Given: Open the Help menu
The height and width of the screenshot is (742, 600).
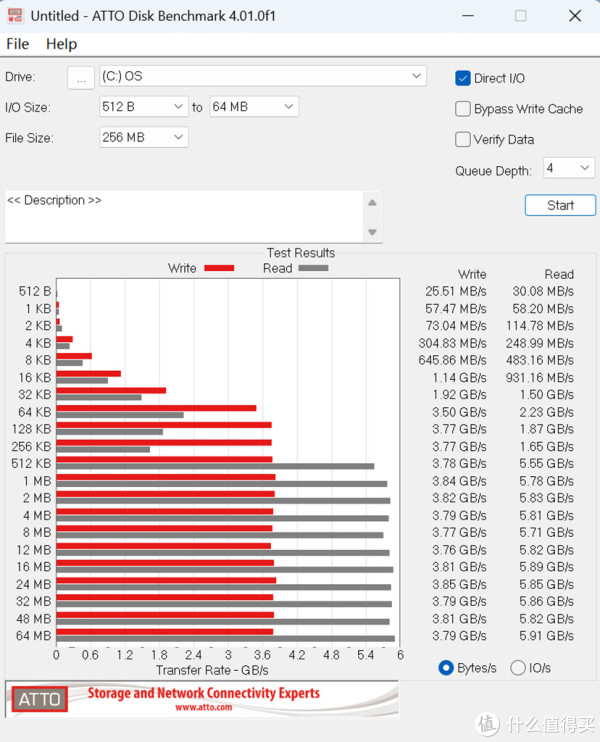Looking at the screenshot, I should click(61, 44).
